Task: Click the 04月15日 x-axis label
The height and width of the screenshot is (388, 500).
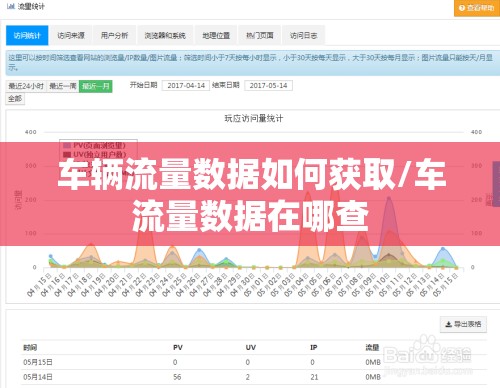Action: [x=39, y=285]
